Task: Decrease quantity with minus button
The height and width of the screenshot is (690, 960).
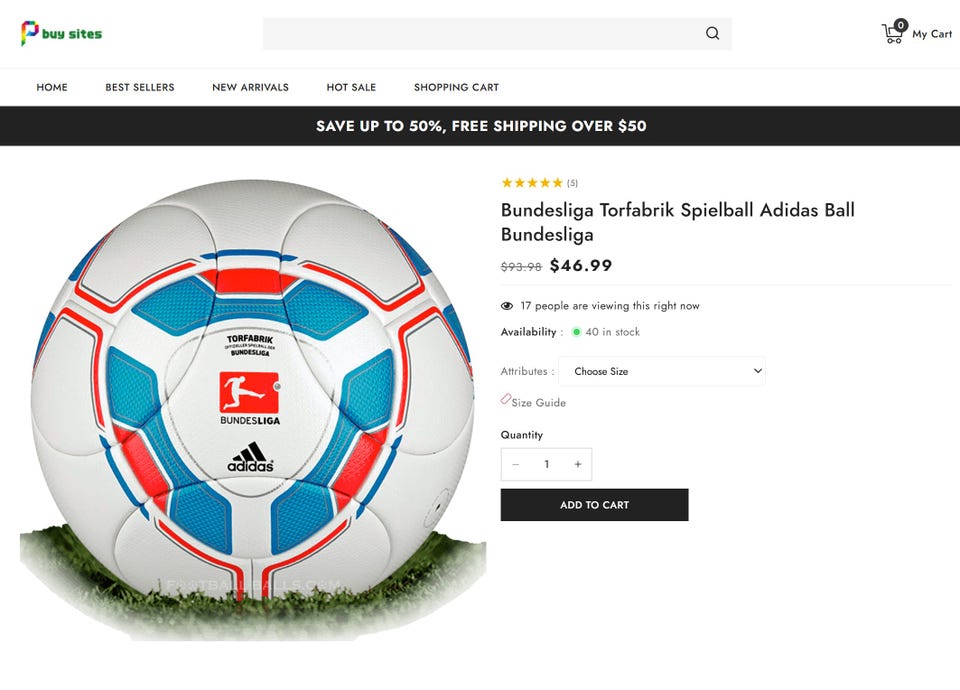Action: tap(516, 464)
